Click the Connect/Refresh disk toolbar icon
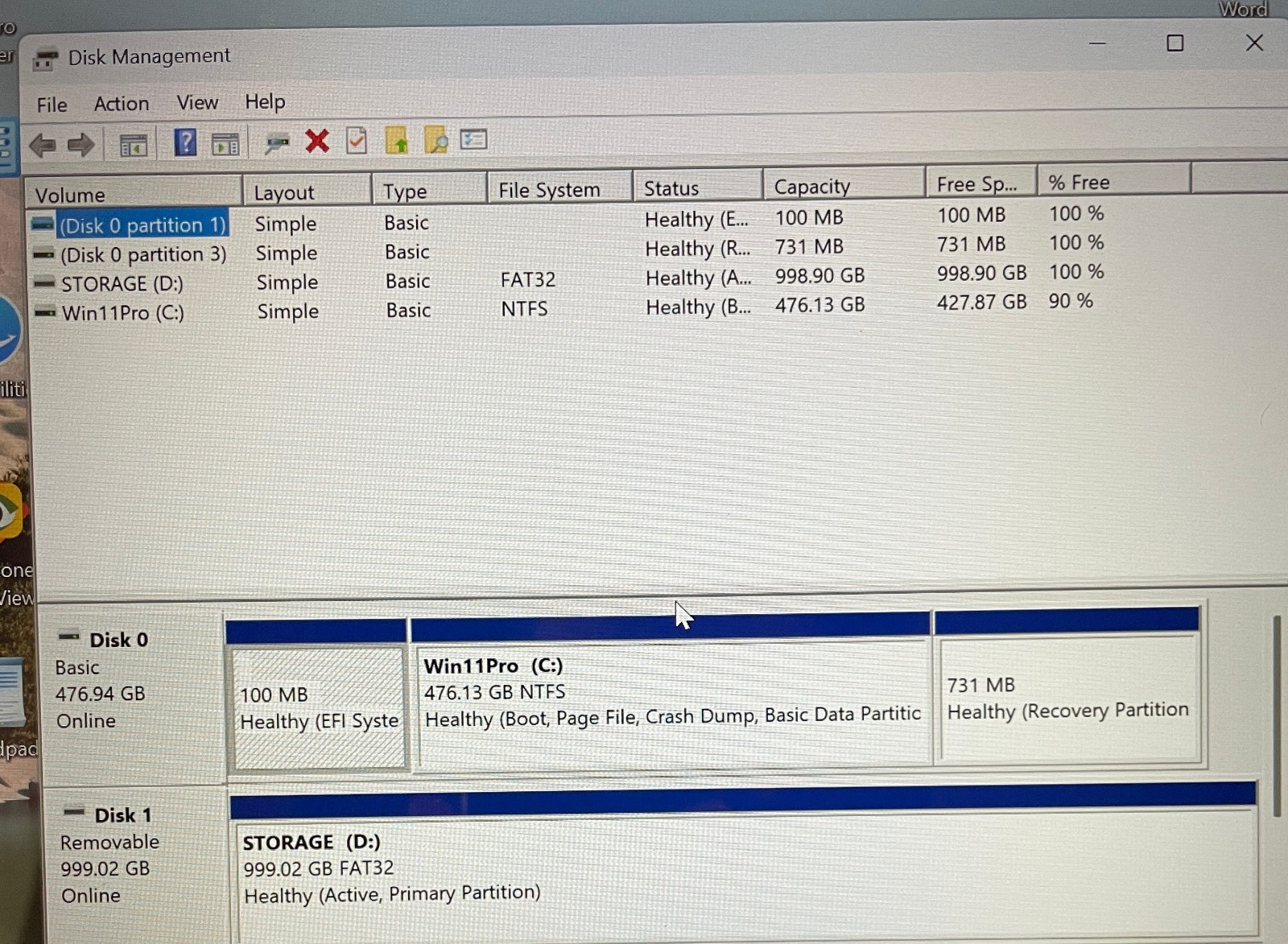 pyautogui.click(x=277, y=143)
